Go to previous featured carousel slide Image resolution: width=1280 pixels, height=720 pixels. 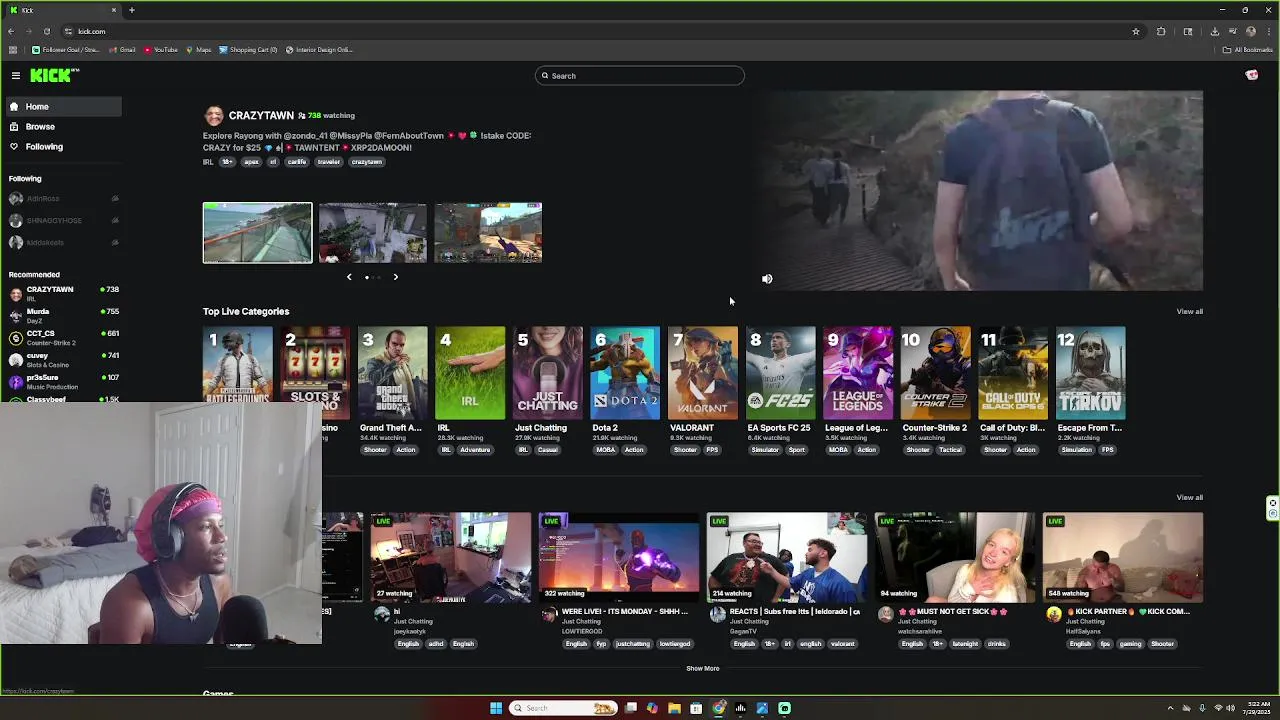[349, 277]
